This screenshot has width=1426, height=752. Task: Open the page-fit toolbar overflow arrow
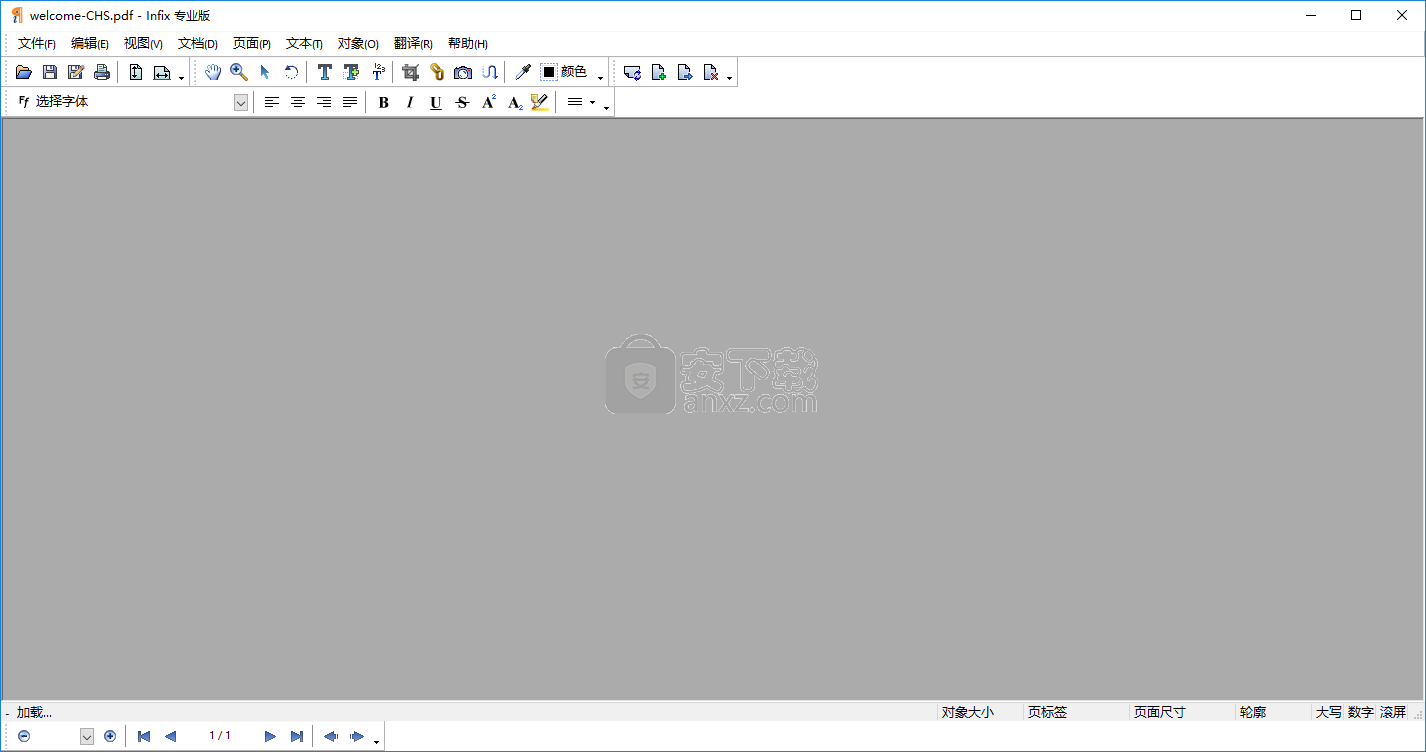coord(181,78)
